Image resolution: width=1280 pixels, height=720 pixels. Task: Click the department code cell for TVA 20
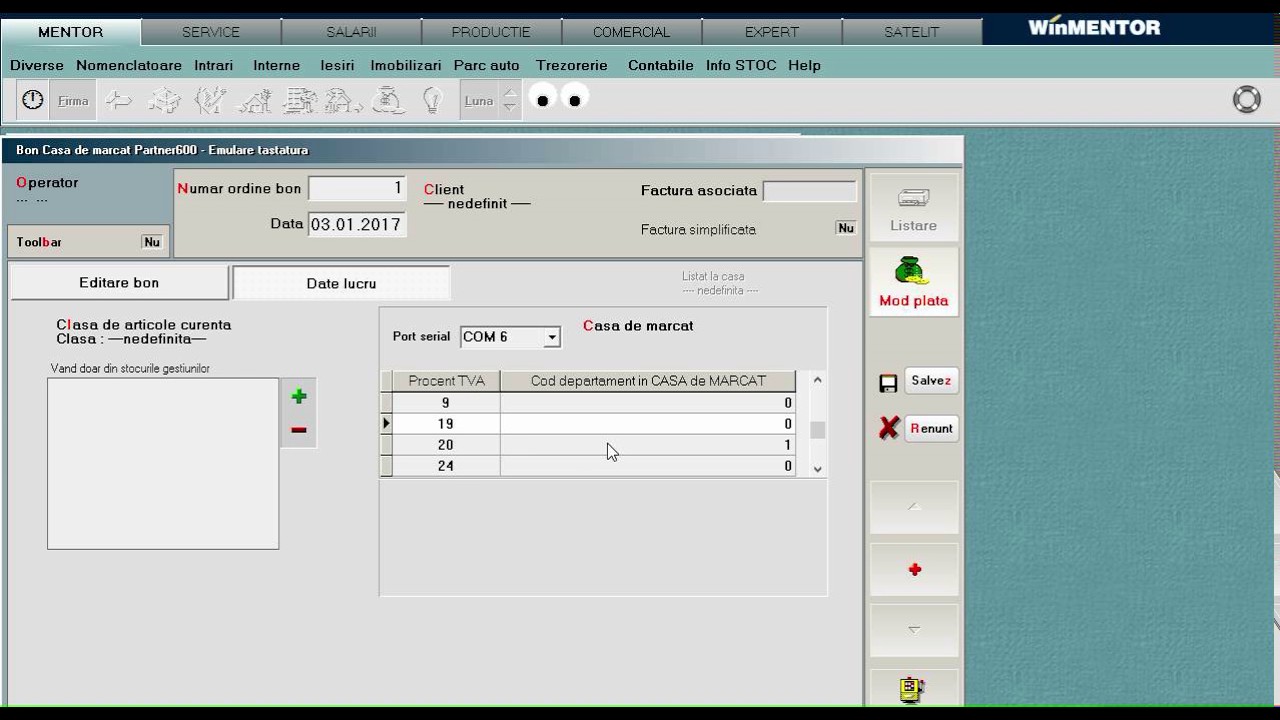pyautogui.click(x=647, y=445)
